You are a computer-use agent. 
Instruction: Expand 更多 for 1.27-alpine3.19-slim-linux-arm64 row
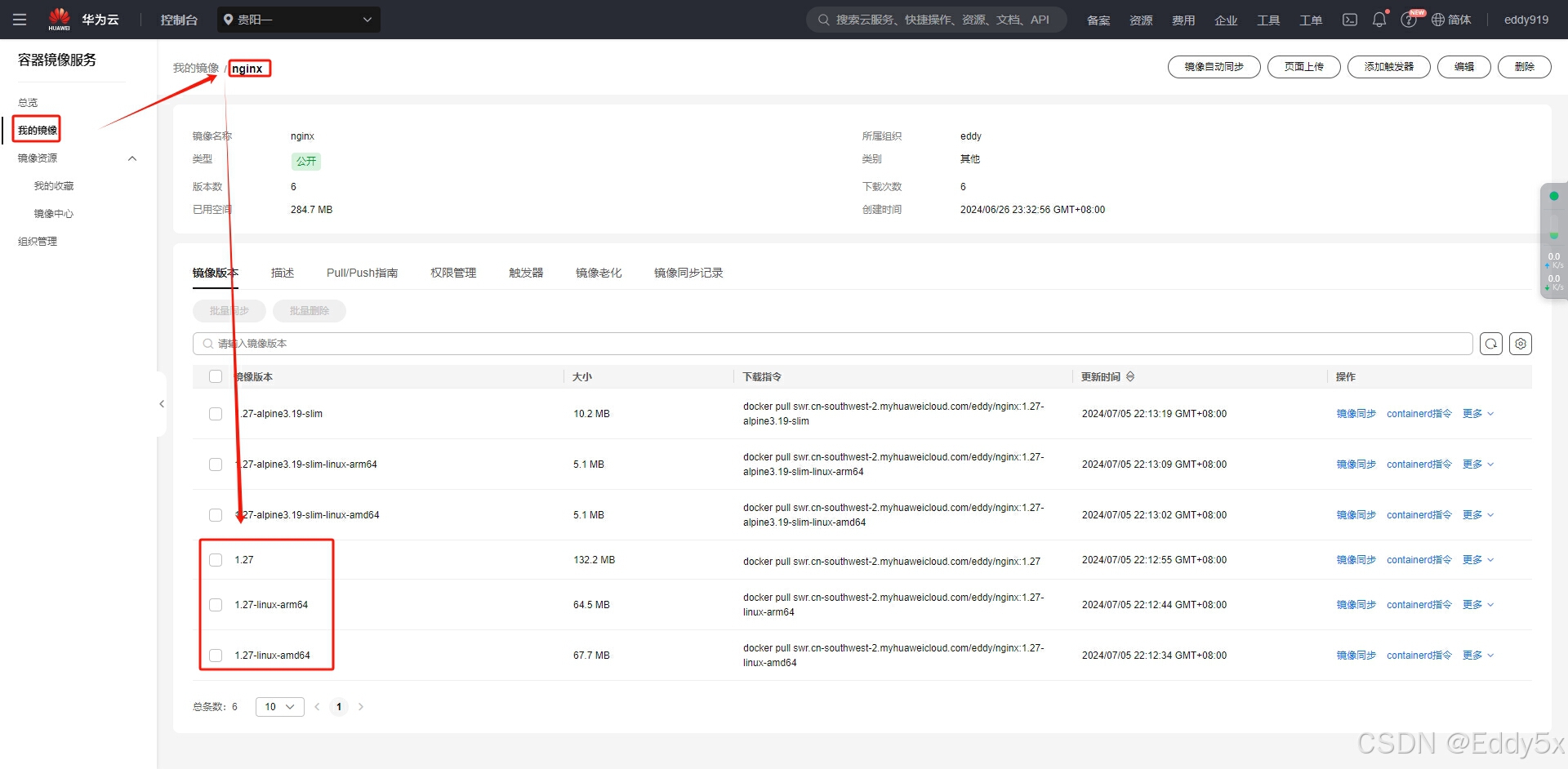[1478, 465]
